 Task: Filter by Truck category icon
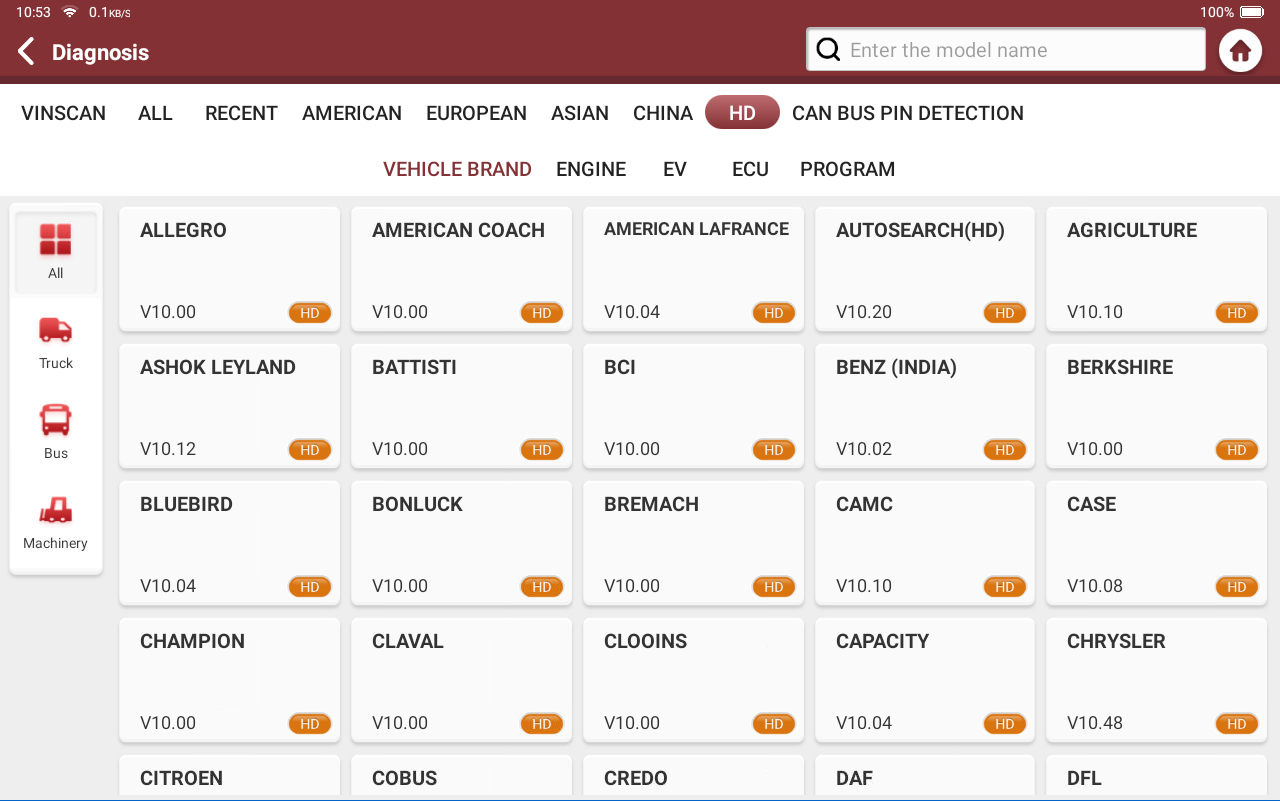click(x=56, y=342)
